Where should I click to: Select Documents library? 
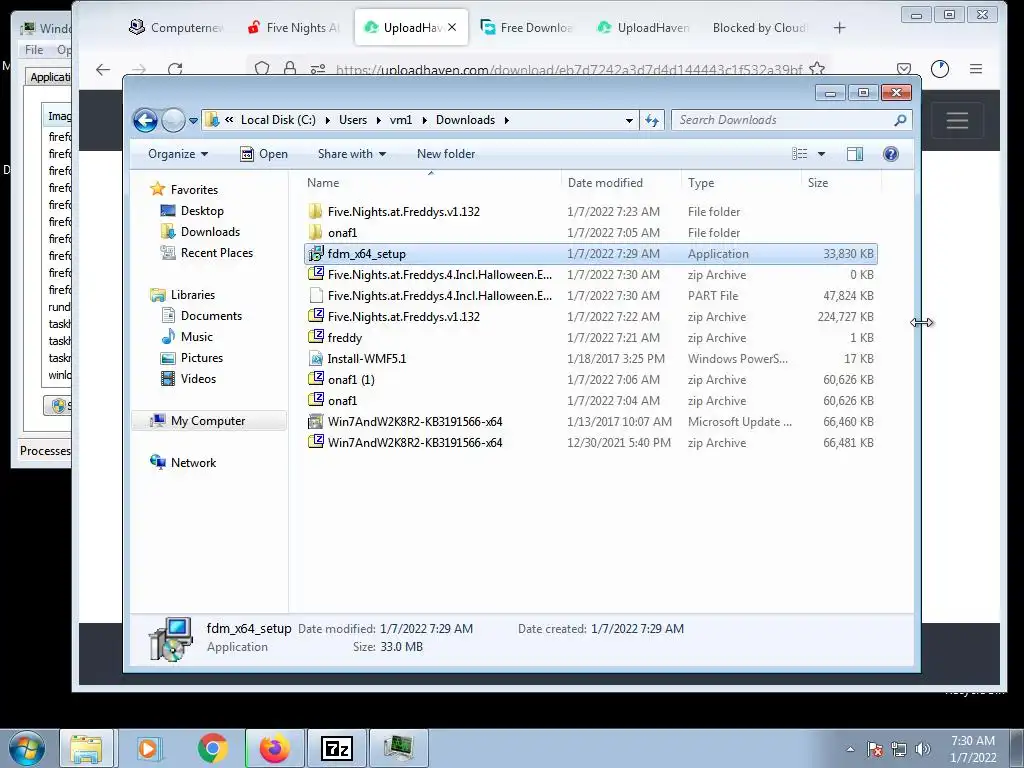202,315
